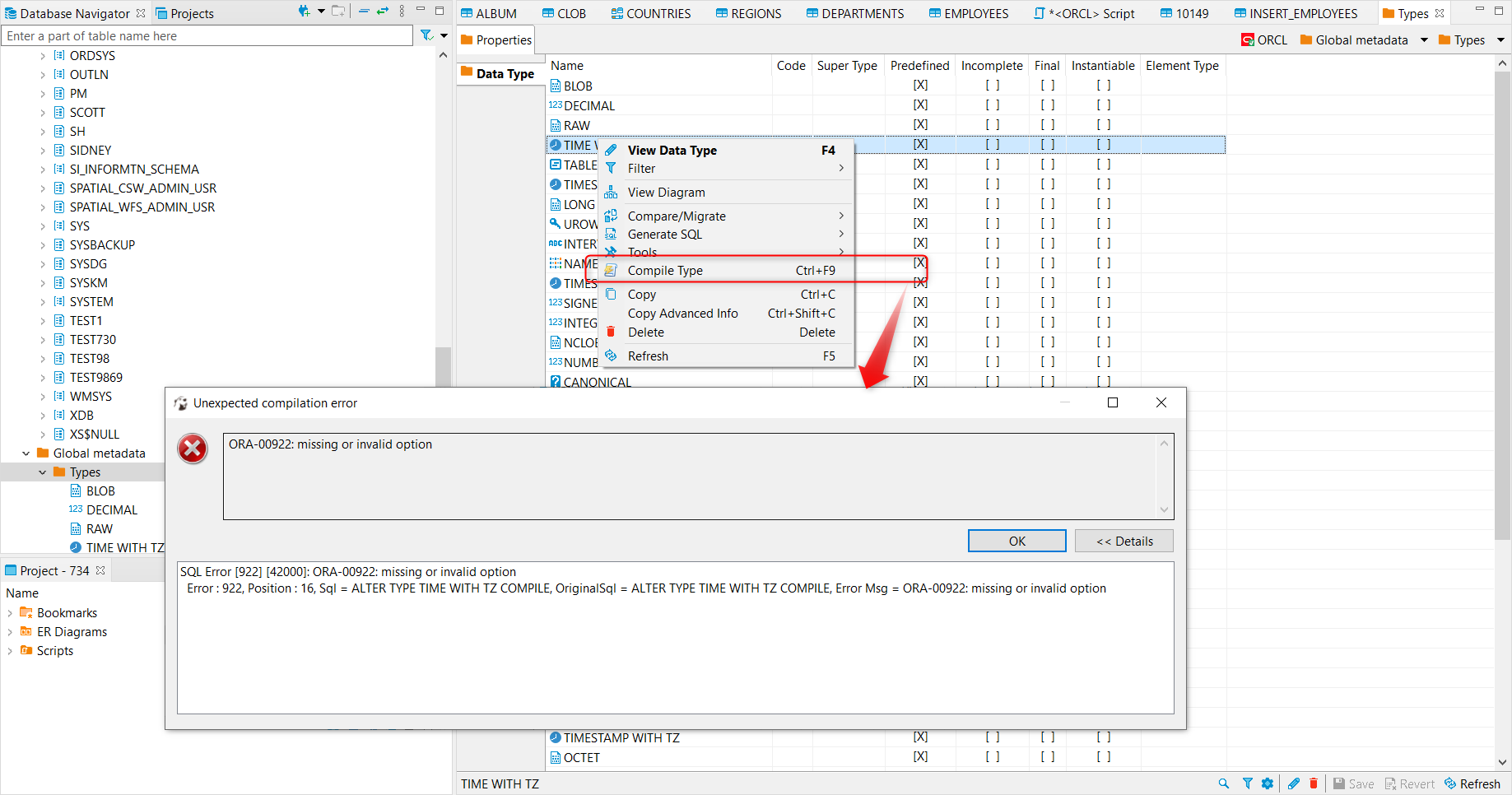Open the dropdown arrow after Global metadata breadcrumb
1512x795 pixels.
(1424, 40)
